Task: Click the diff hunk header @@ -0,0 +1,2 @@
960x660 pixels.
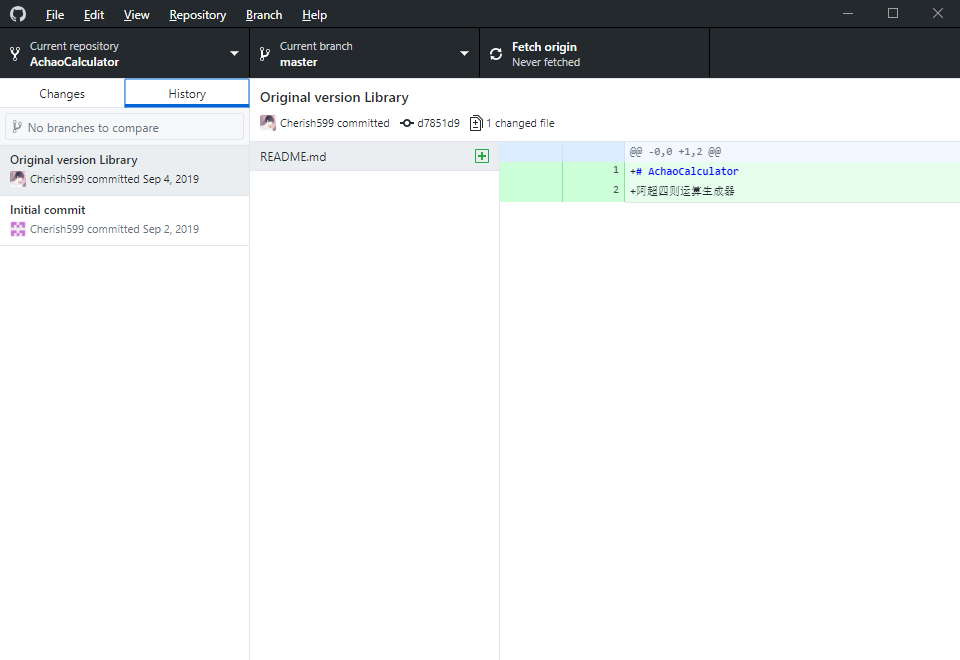Action: tap(675, 151)
